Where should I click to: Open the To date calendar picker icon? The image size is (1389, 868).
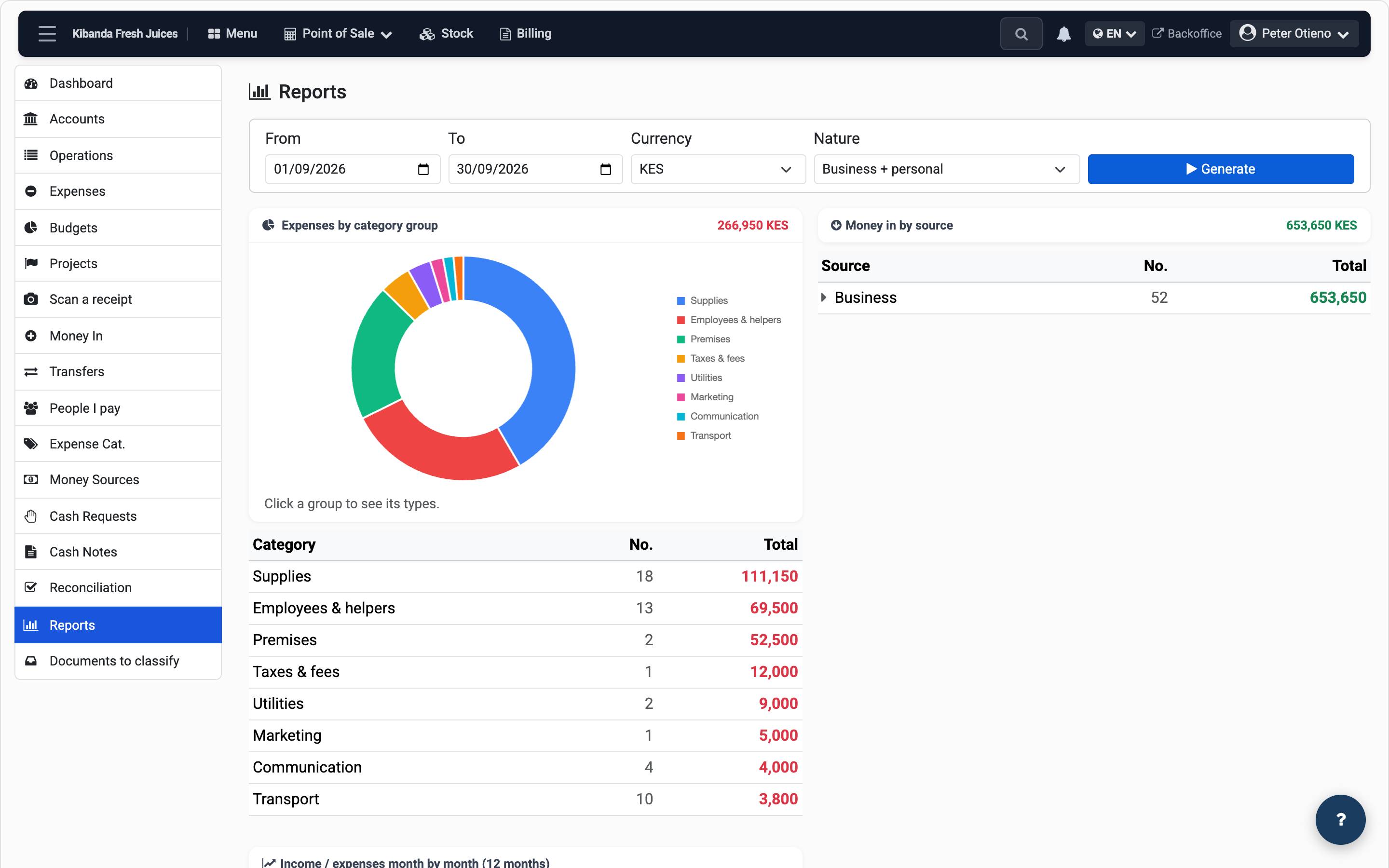[606, 169]
